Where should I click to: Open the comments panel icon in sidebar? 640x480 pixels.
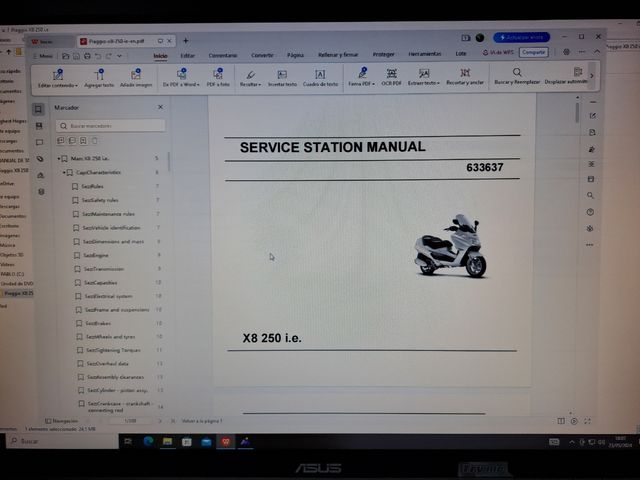pos(39,142)
